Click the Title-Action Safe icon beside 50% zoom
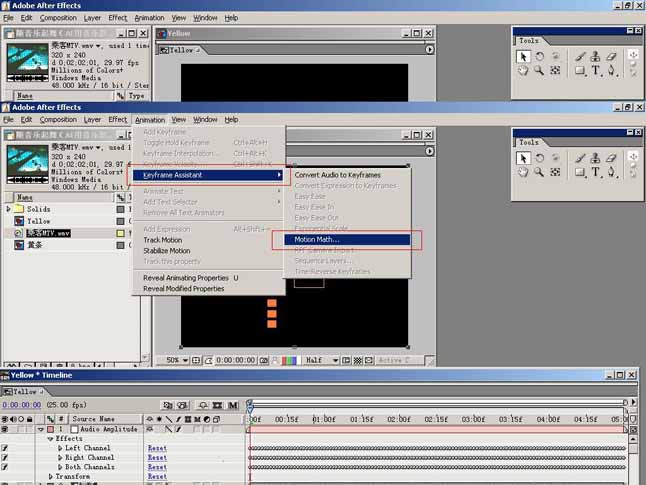The width and height of the screenshot is (646, 485). (196, 361)
